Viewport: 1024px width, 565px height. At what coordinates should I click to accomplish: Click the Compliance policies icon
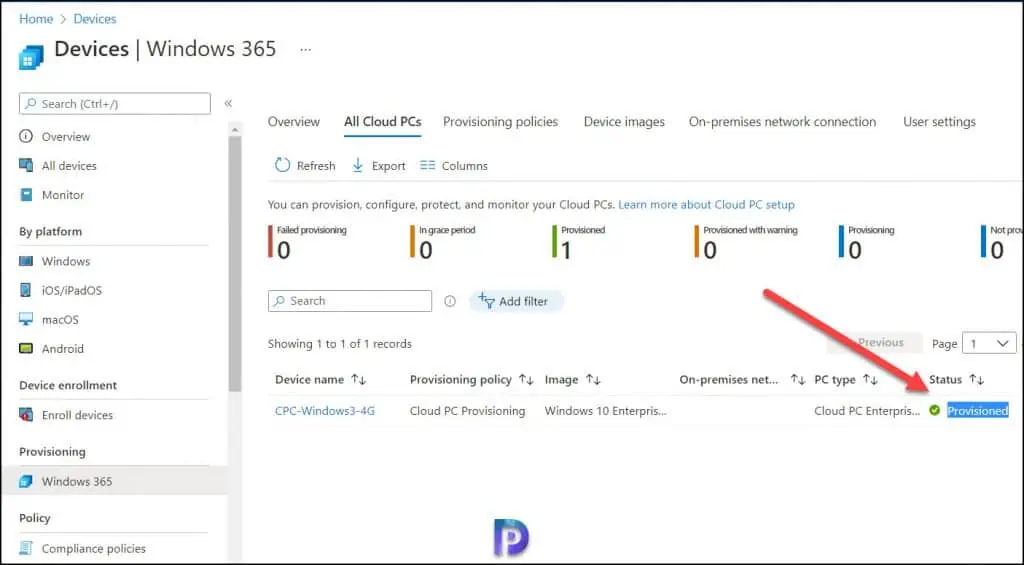[26, 548]
